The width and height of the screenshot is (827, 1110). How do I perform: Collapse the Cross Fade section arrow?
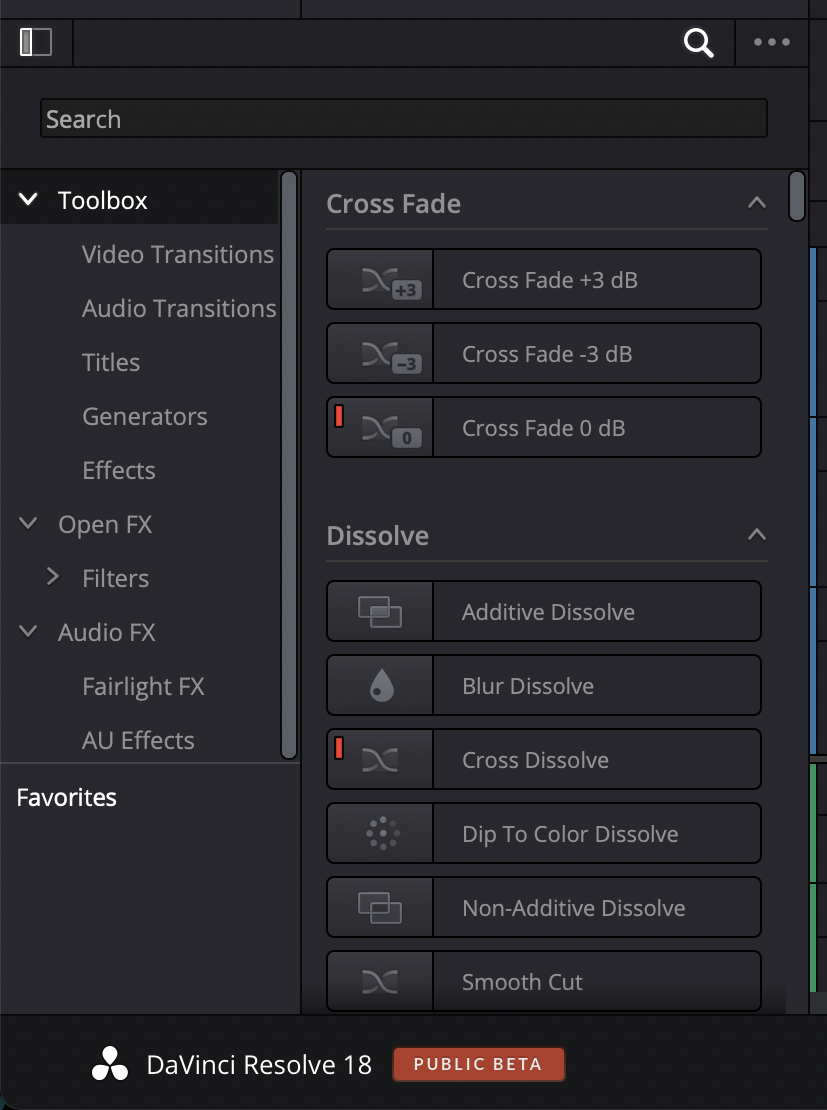pyautogui.click(x=756, y=204)
